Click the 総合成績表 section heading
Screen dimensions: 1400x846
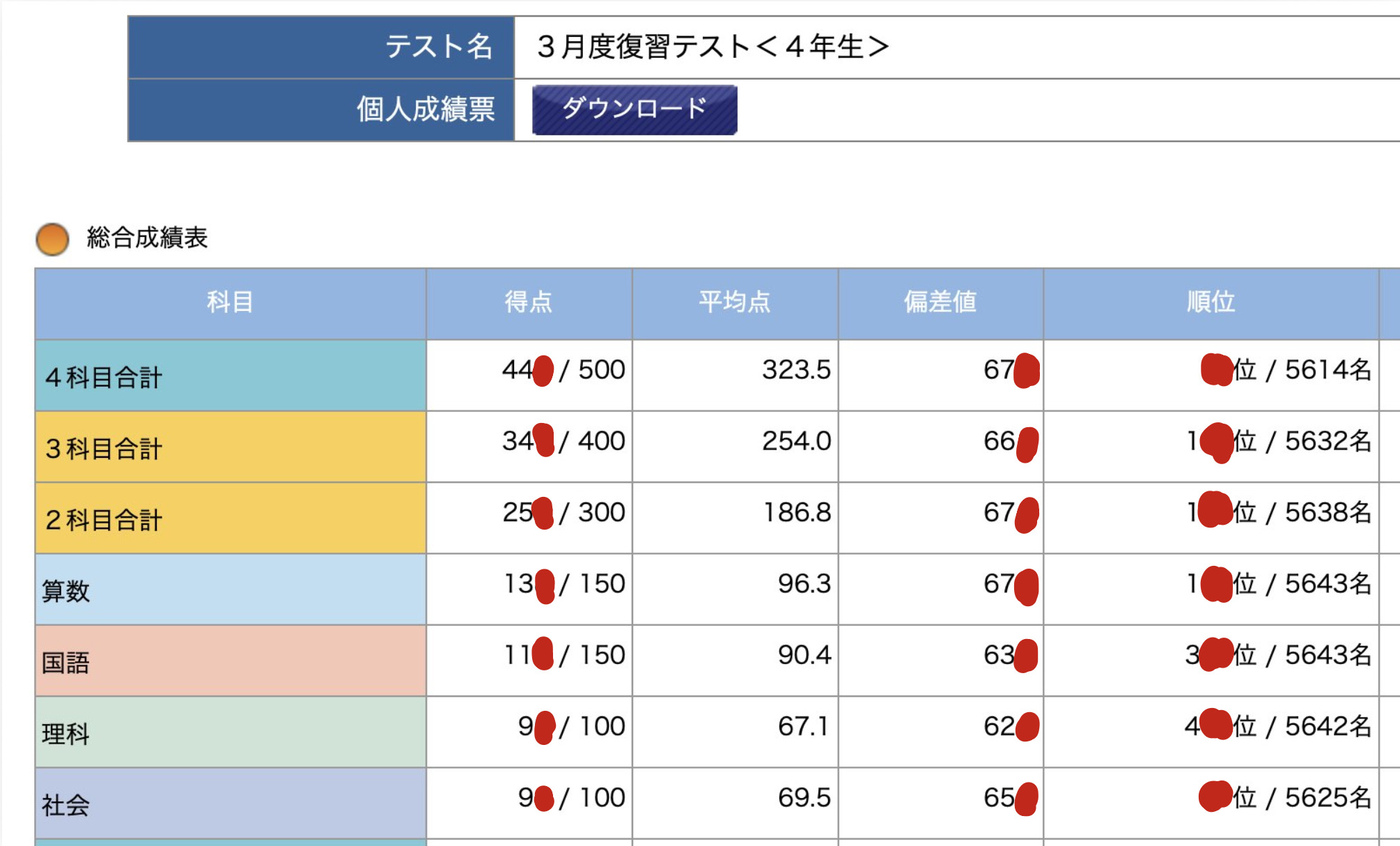point(147,238)
